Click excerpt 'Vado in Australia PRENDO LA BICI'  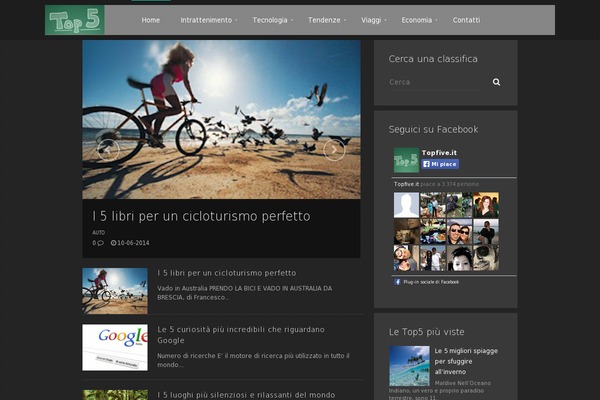(245, 293)
